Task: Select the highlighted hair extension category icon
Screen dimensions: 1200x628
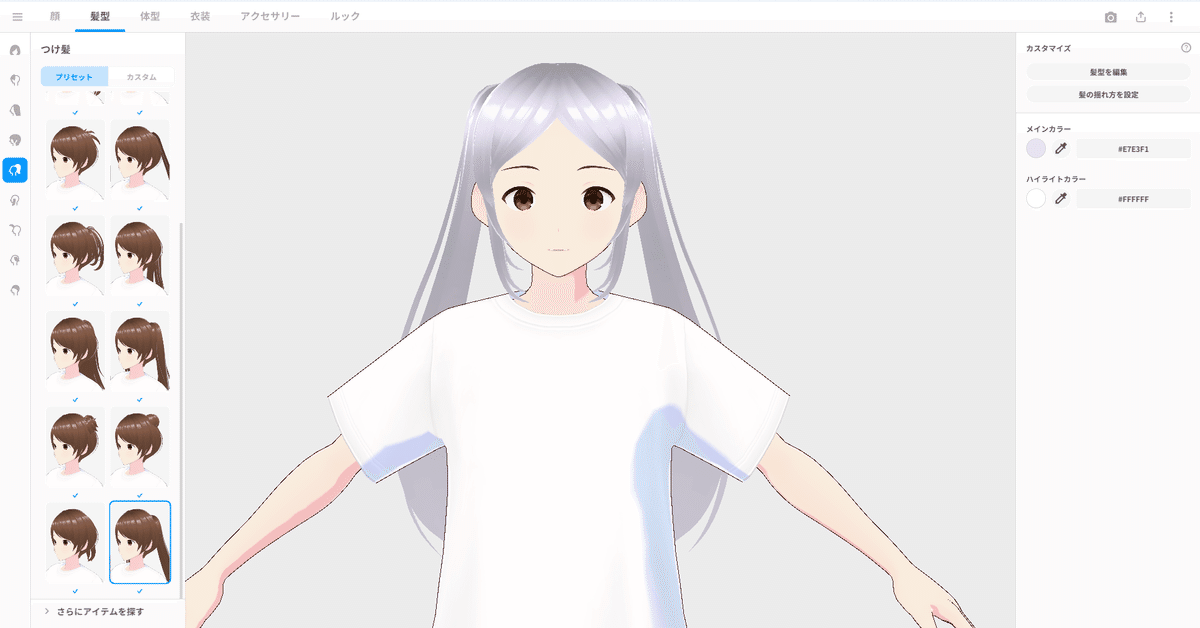Action: pyautogui.click(x=15, y=170)
